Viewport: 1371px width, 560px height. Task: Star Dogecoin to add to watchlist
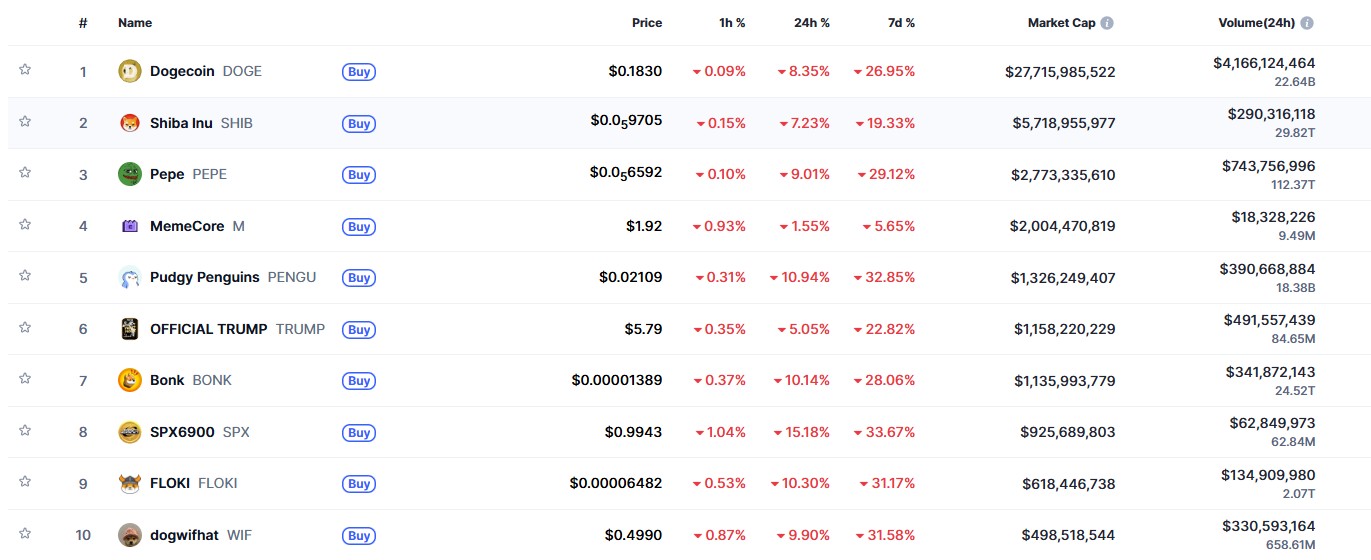coord(25,70)
